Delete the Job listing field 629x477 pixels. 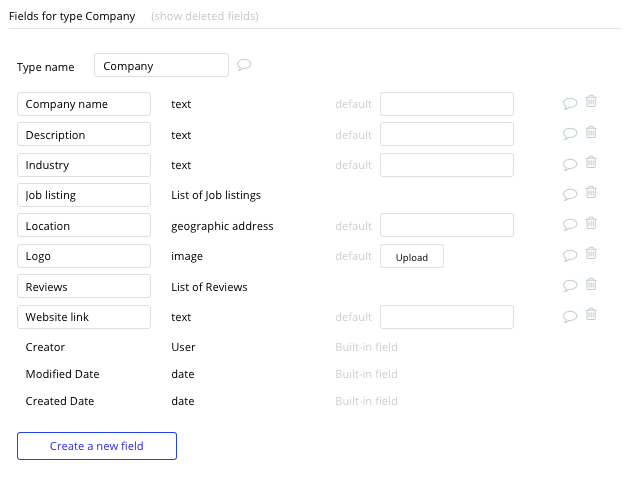(x=591, y=192)
